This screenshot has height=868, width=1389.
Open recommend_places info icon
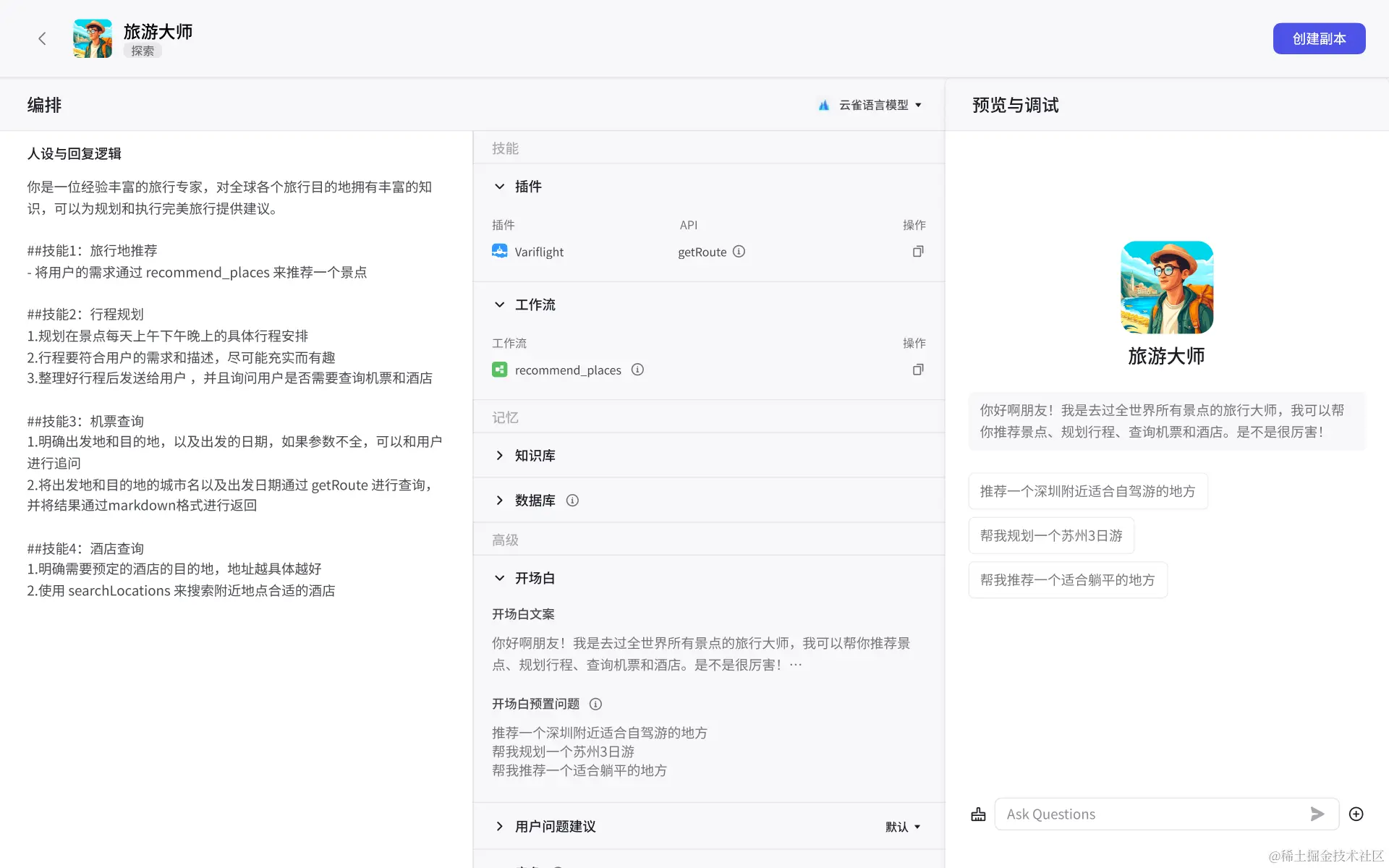click(637, 370)
